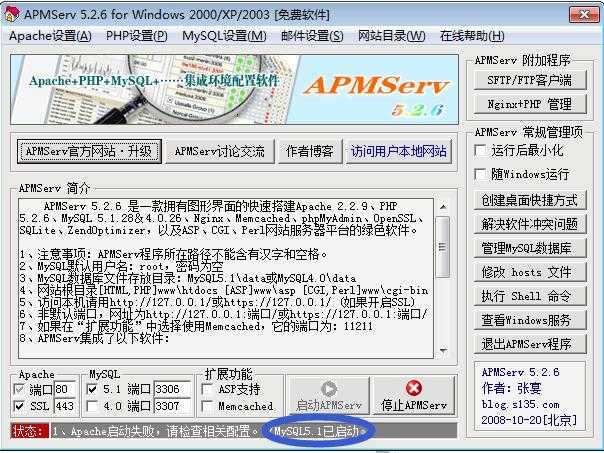Click 解决软件冲突问题 button
This screenshot has width=604, height=453.
(530, 224)
